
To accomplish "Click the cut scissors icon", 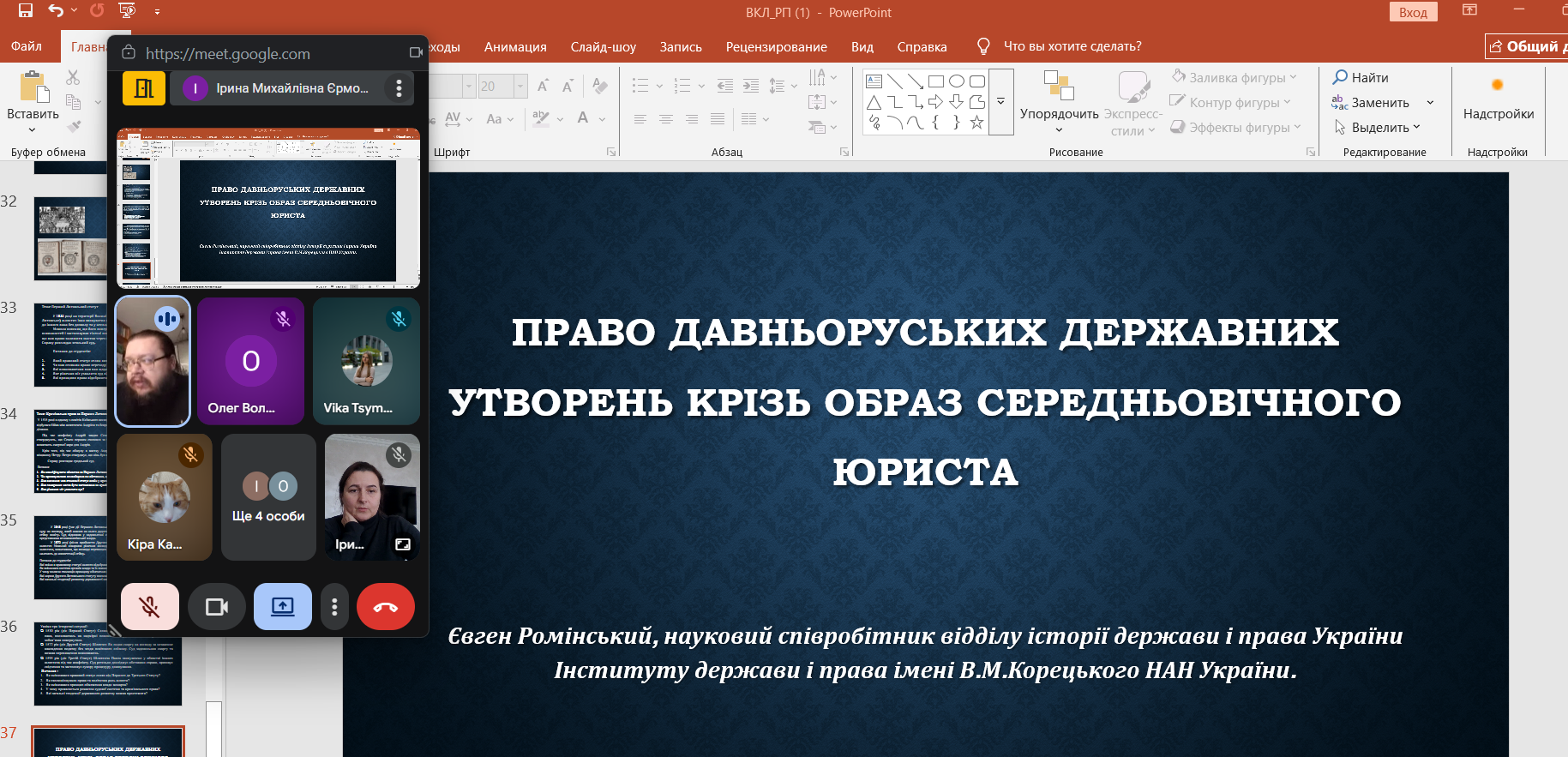I will (x=73, y=78).
